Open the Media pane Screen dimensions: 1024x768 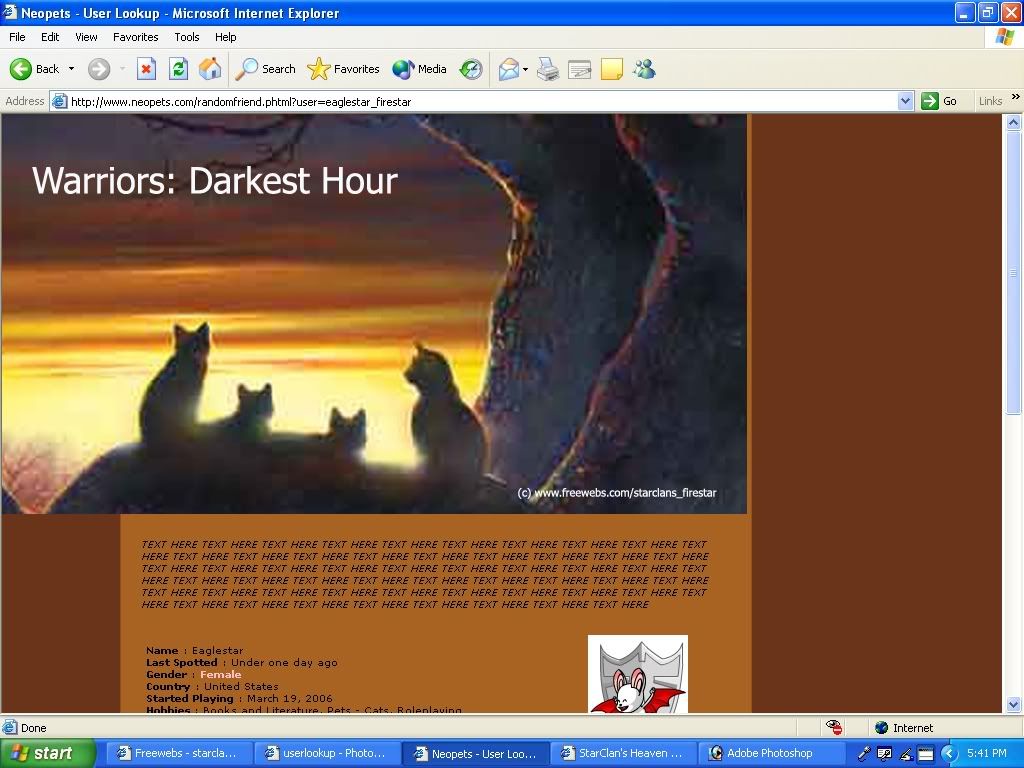pos(419,69)
